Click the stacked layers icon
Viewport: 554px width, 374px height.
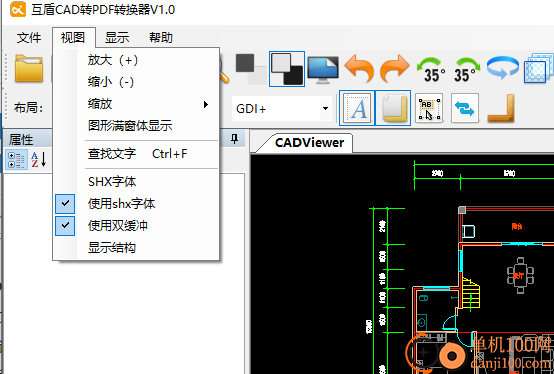[539, 69]
